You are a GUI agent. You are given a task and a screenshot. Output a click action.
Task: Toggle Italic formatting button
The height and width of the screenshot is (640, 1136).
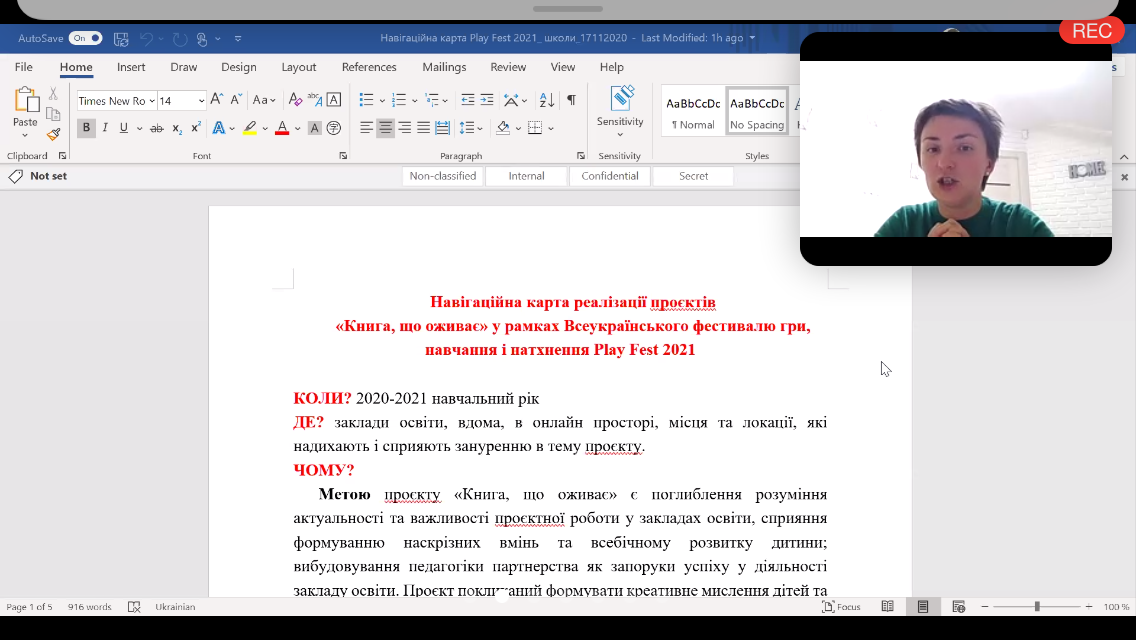pos(105,128)
